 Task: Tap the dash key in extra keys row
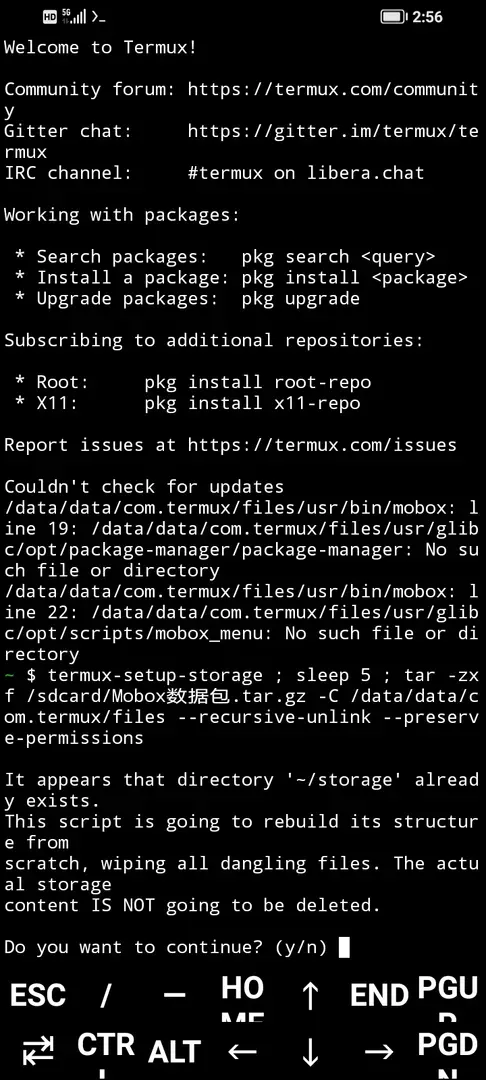pyautogui.click(x=174, y=995)
